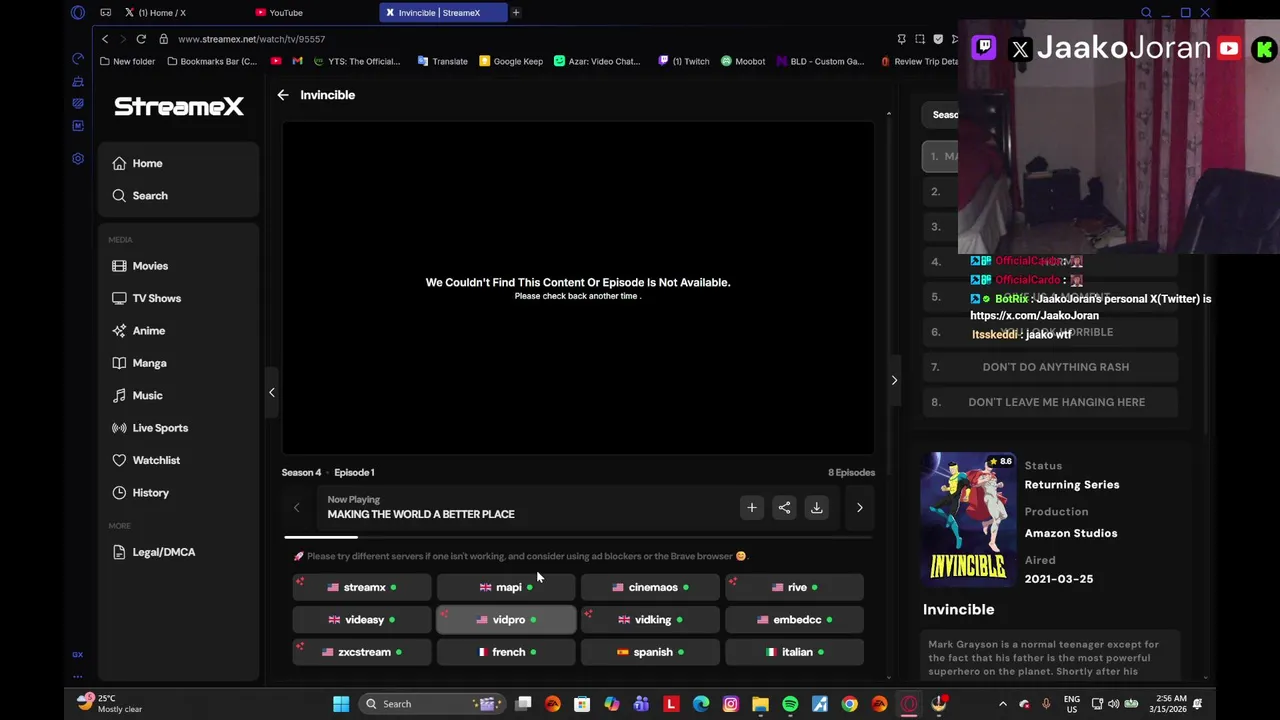Viewport: 1280px width, 720px height.
Task: Add episode to watchlist with plus icon
Action: point(752,508)
